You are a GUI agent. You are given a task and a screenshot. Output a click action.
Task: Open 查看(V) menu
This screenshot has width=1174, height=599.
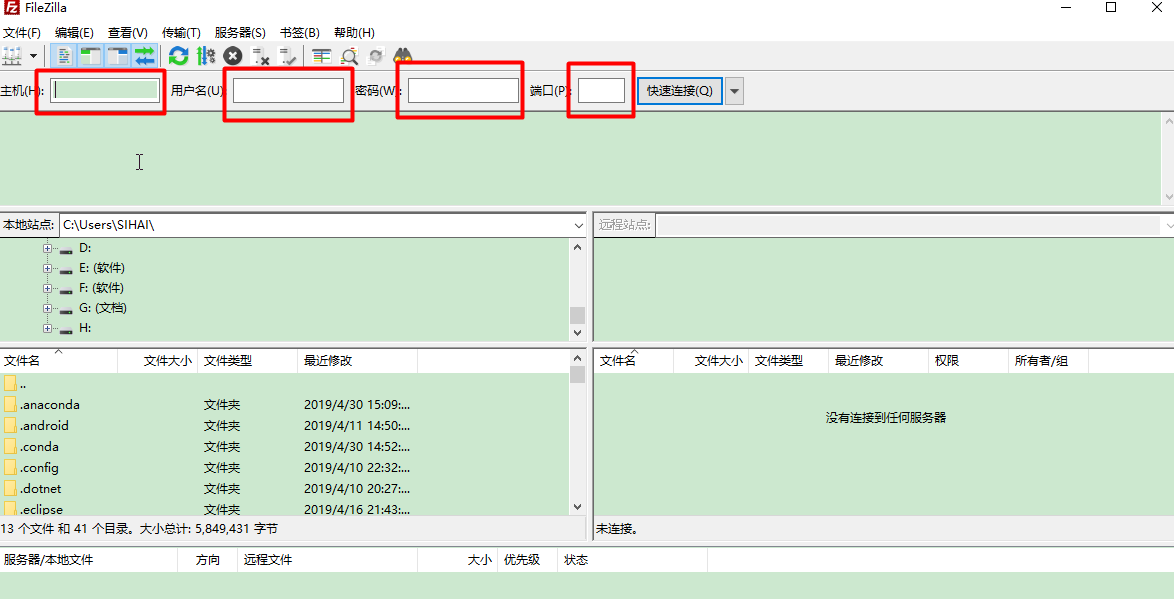[x=127, y=33]
